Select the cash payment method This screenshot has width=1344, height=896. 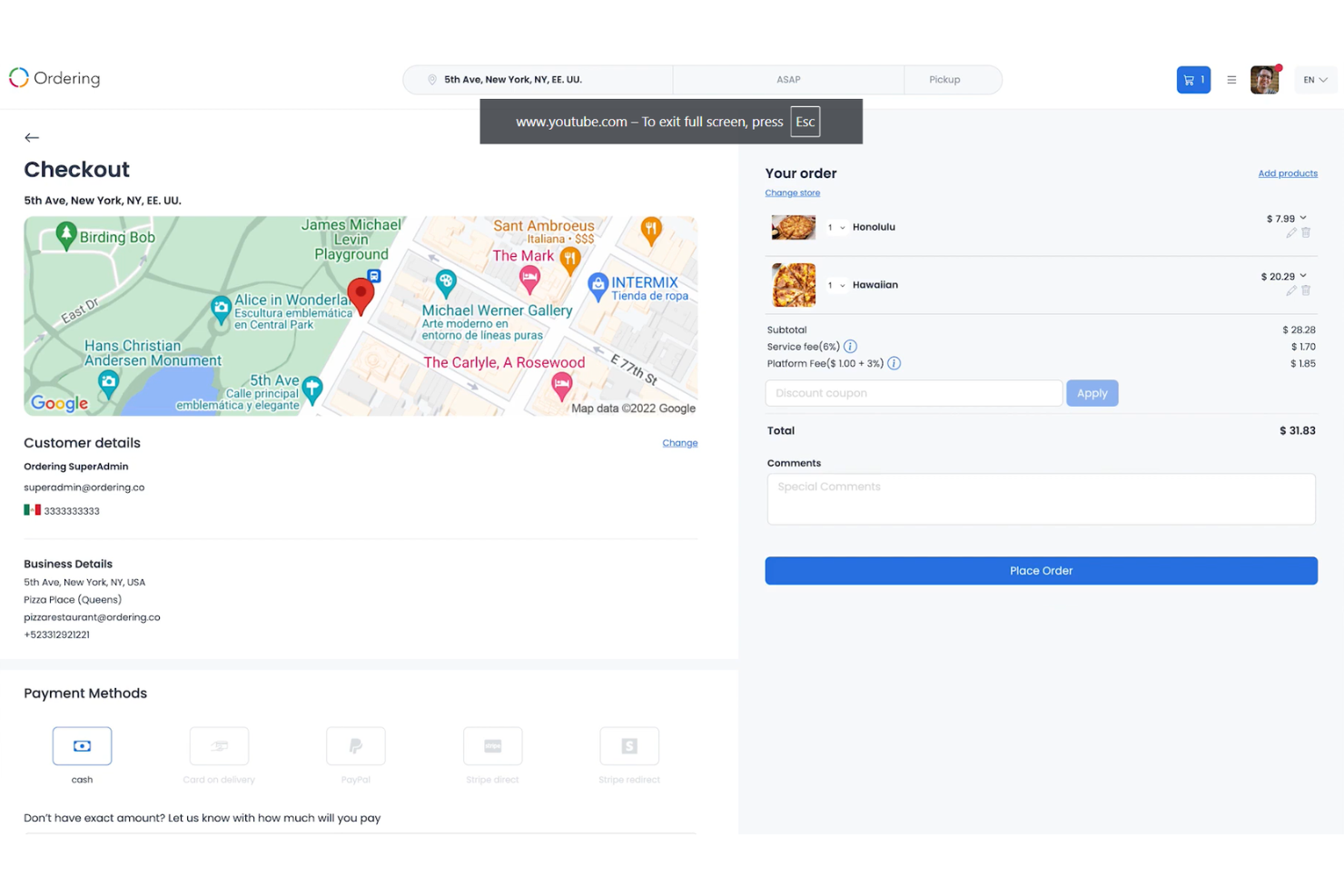82,746
